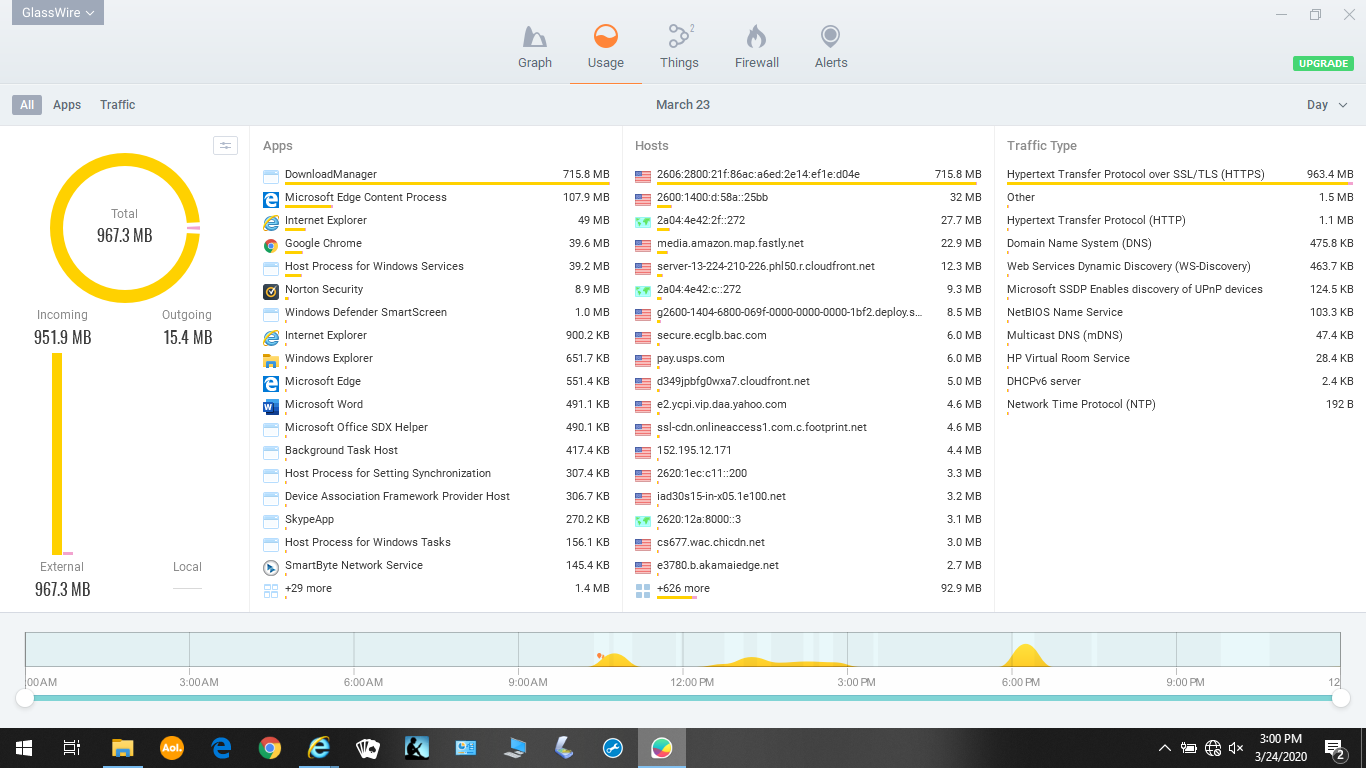Open the Firewall flame icon
Image resolution: width=1366 pixels, height=768 pixels.
(x=756, y=39)
